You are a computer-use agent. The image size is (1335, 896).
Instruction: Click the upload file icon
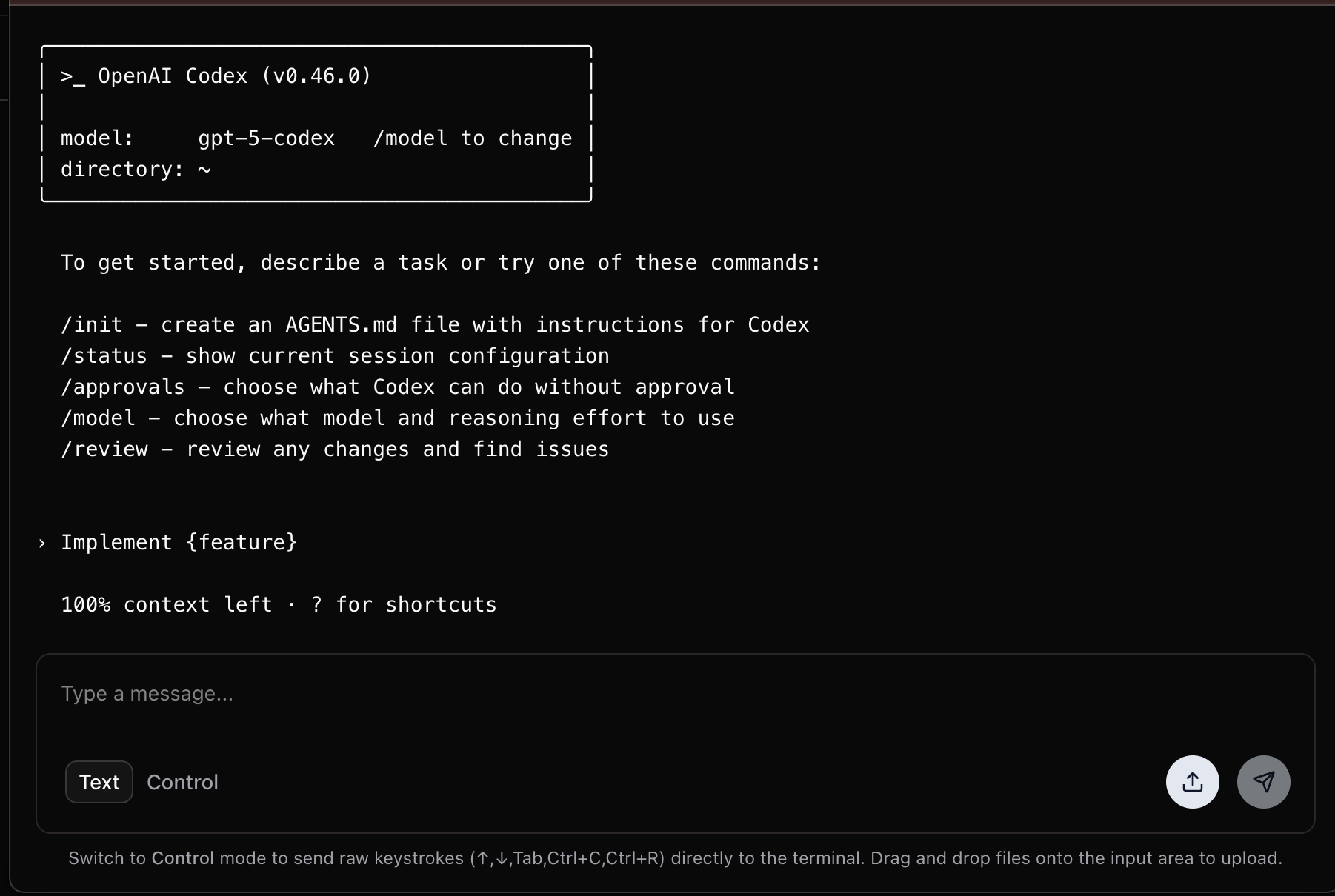tap(1192, 781)
